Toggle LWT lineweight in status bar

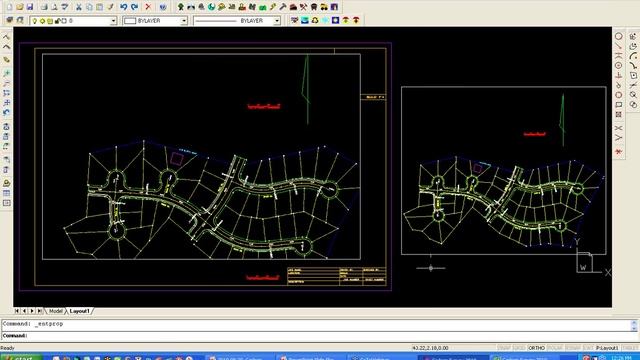click(588, 348)
